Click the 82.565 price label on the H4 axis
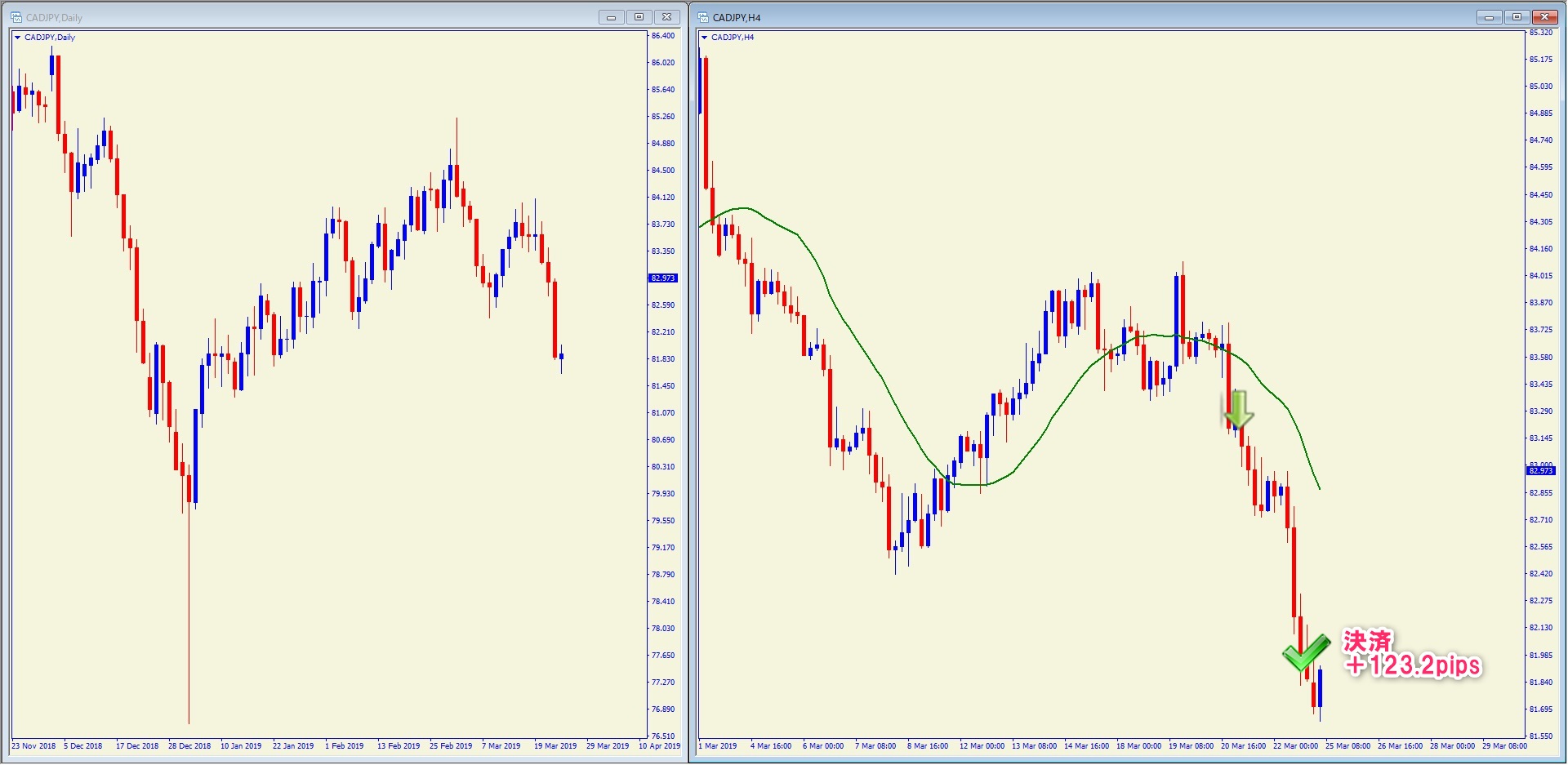Screen dimensions: 1568x765 [x=1541, y=547]
